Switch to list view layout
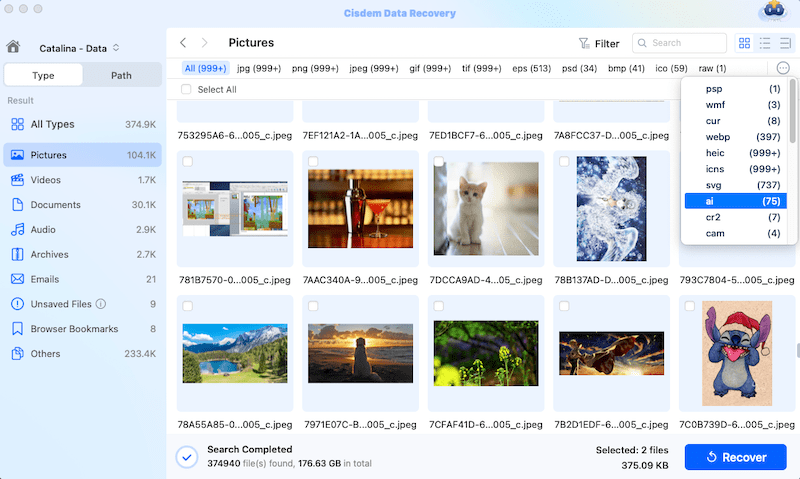The width and height of the screenshot is (800, 479). coord(765,43)
